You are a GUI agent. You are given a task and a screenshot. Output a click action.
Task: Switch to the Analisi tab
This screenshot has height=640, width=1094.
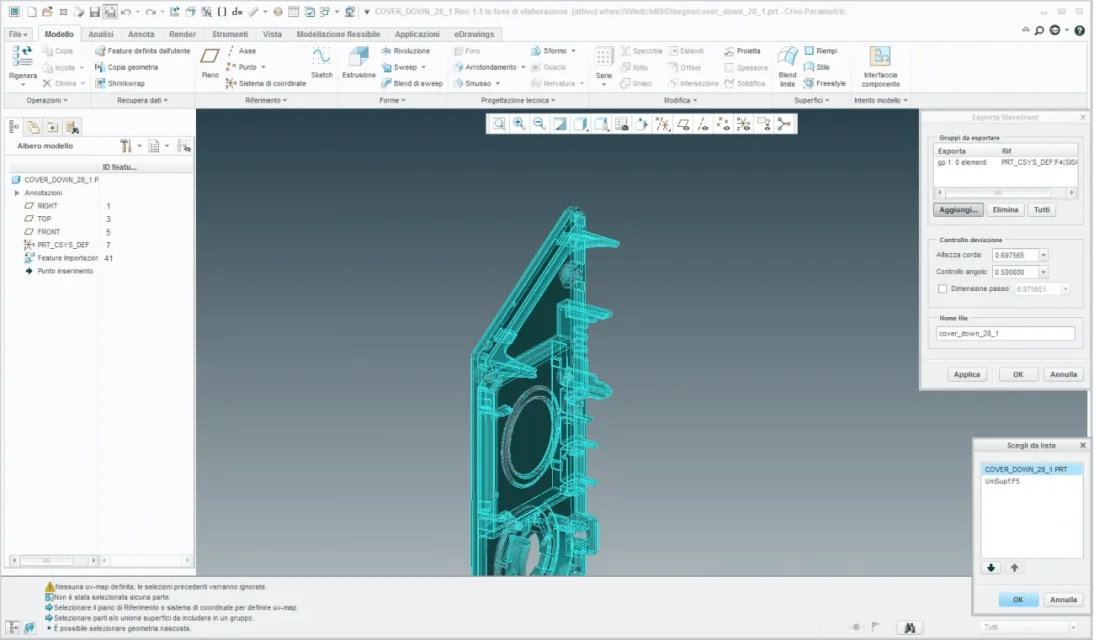[100, 34]
